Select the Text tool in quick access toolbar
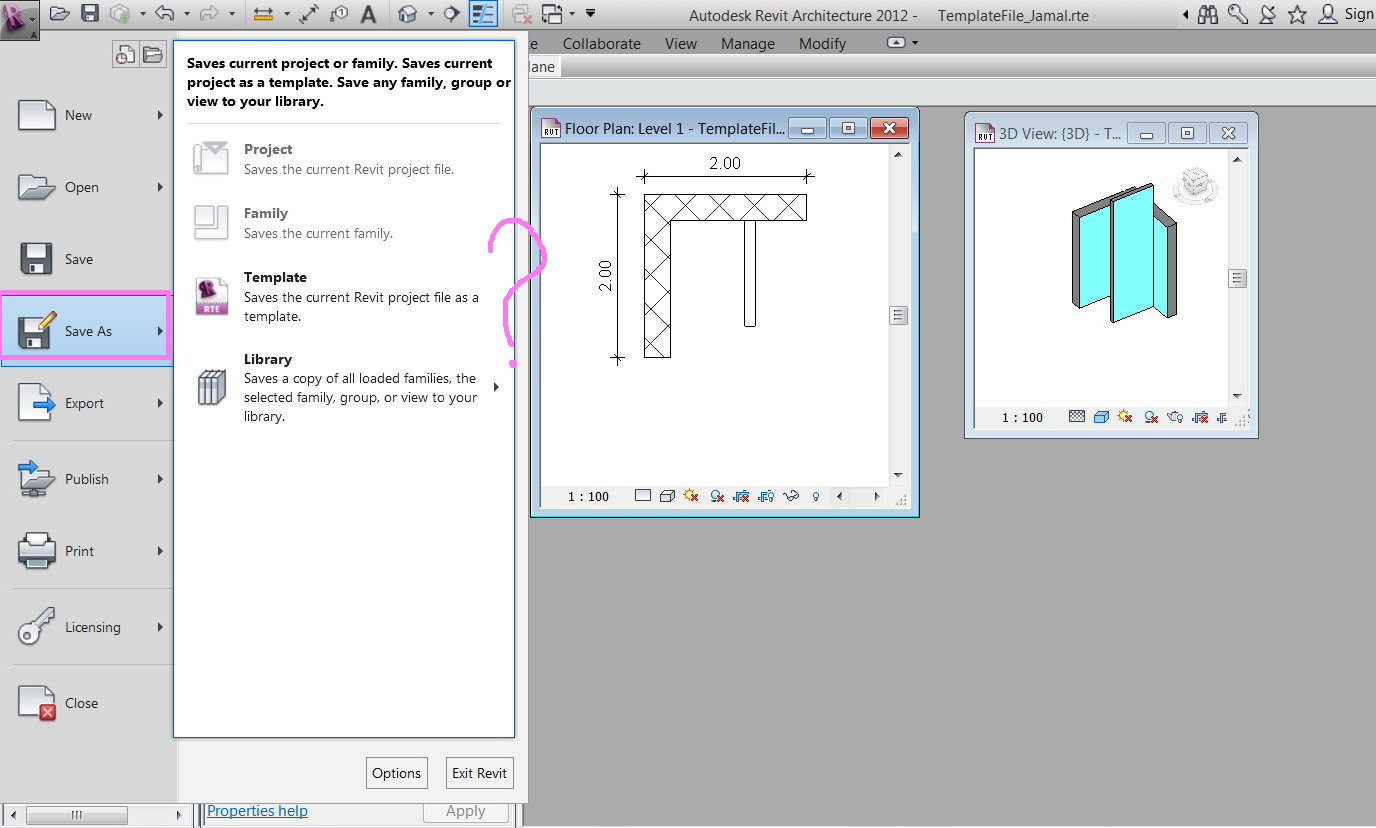The width and height of the screenshot is (1376, 828). point(369,14)
